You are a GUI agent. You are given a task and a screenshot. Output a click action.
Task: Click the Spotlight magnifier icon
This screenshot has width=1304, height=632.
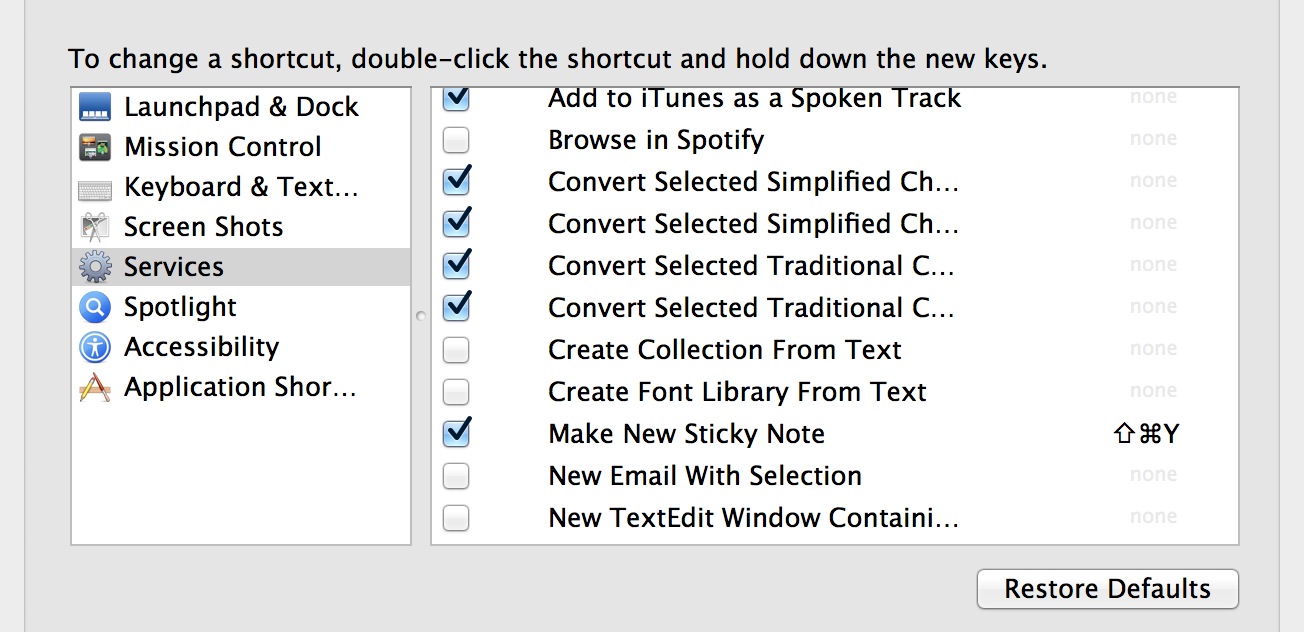tap(94, 307)
